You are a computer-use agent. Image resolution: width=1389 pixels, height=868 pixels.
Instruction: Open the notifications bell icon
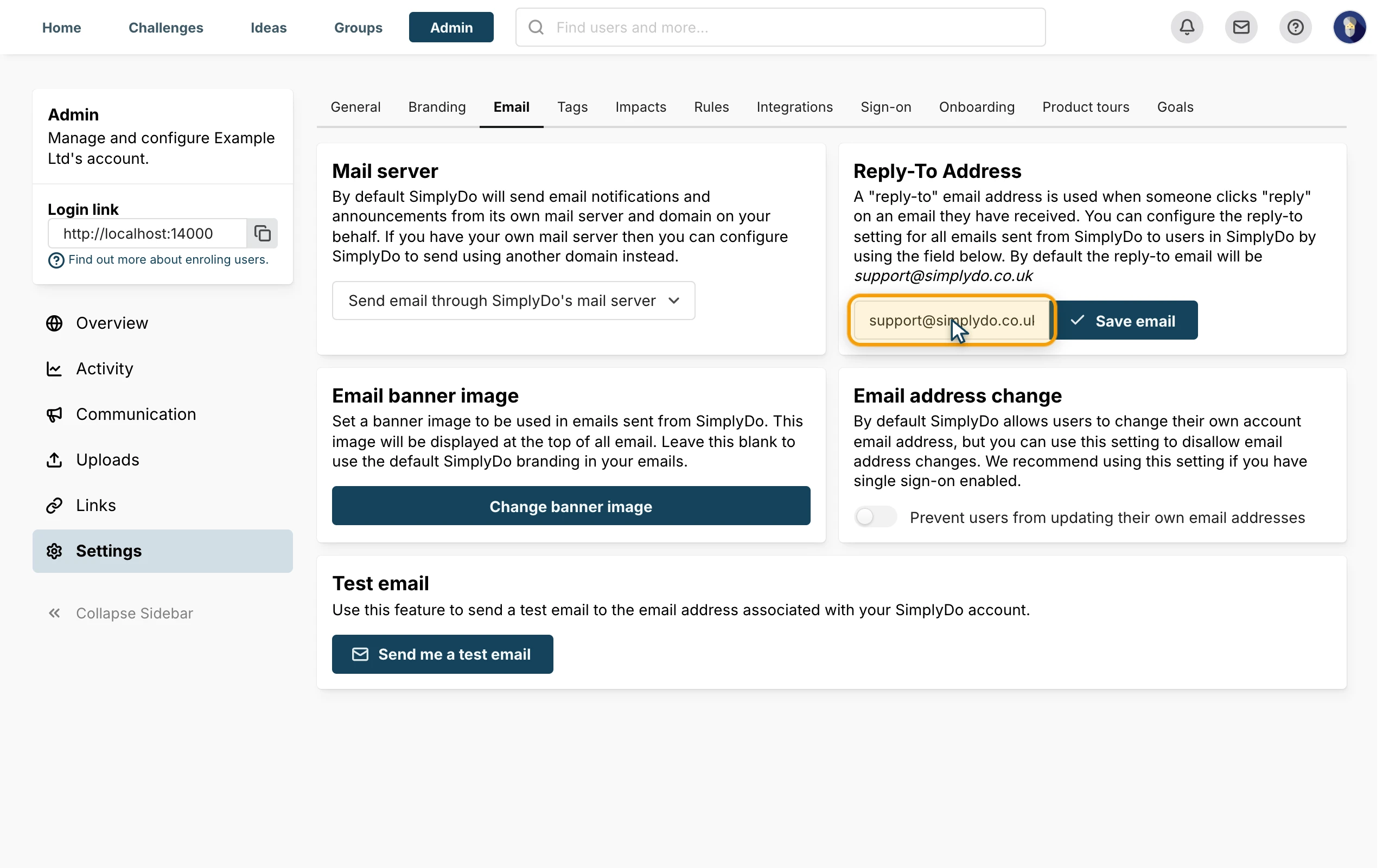click(x=1187, y=27)
